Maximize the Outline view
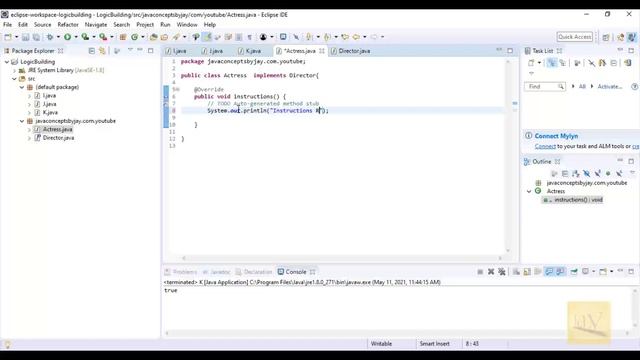Image resolution: width=640 pixels, height=360 pixels. (631, 161)
